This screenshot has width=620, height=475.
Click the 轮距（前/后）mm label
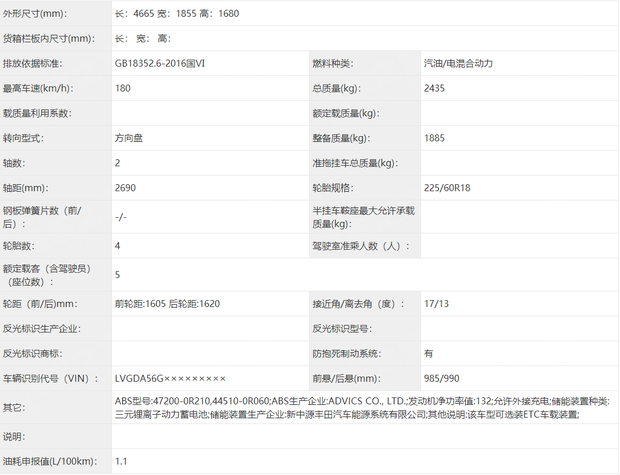coord(40,304)
